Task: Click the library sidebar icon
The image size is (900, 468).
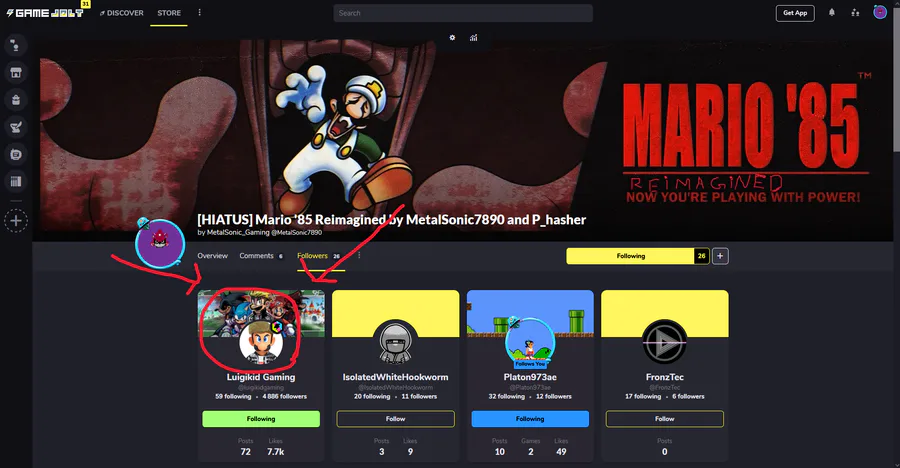Action: tap(16, 154)
